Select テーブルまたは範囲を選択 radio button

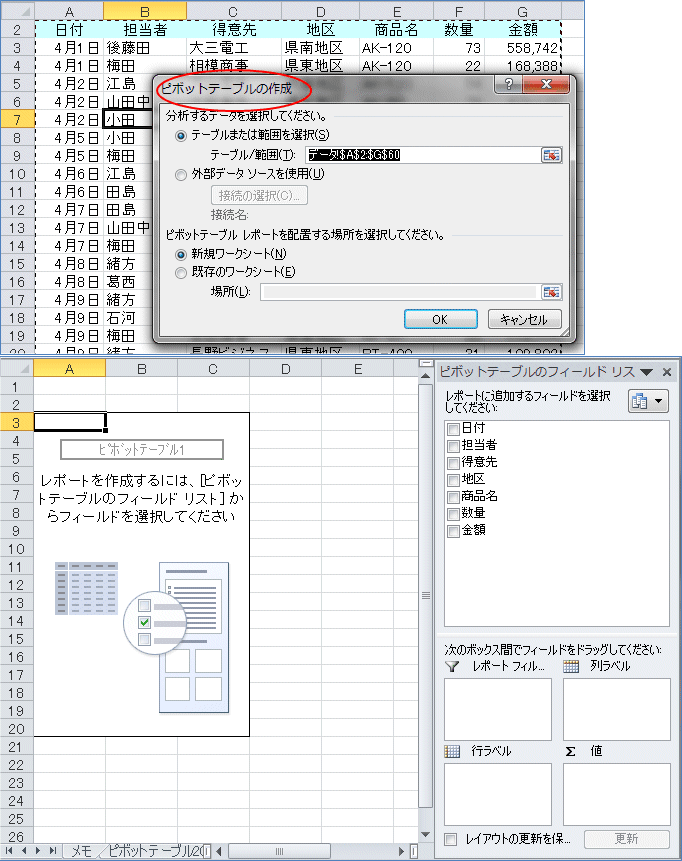click(x=181, y=136)
